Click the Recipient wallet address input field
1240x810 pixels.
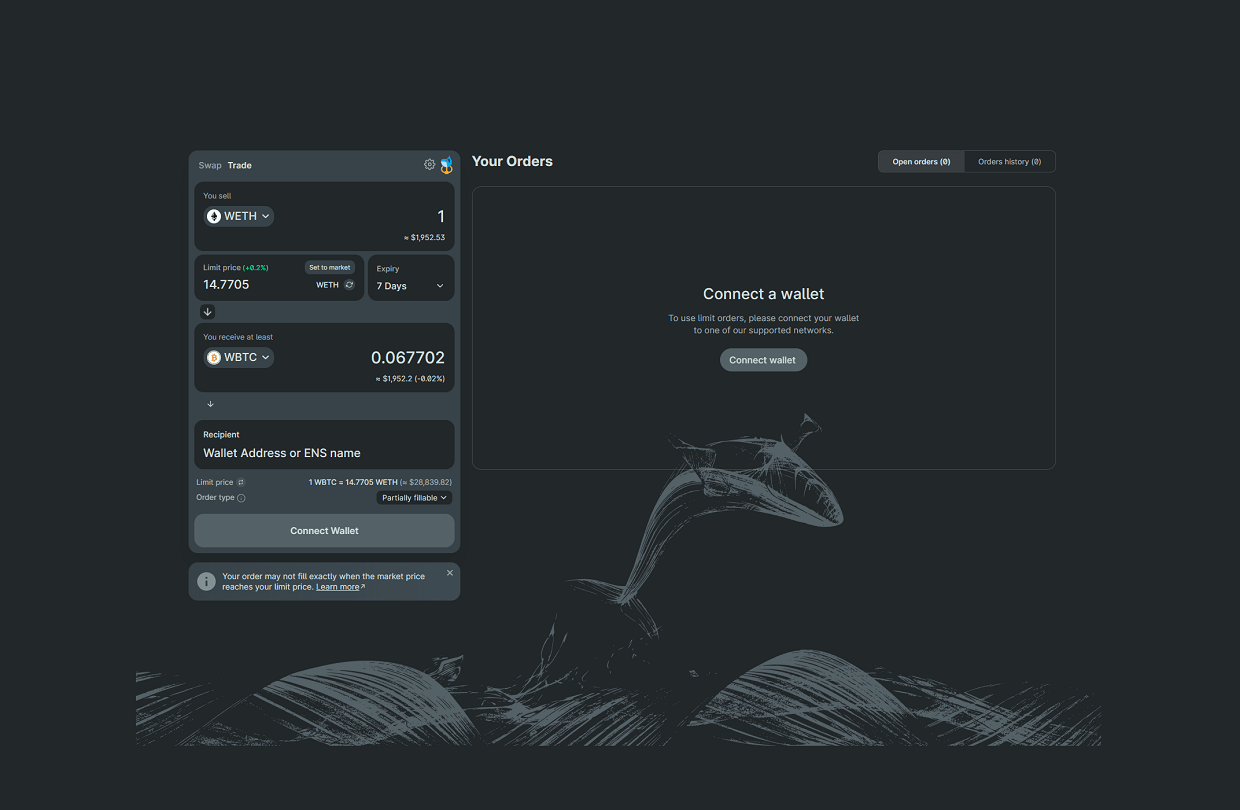(324, 453)
